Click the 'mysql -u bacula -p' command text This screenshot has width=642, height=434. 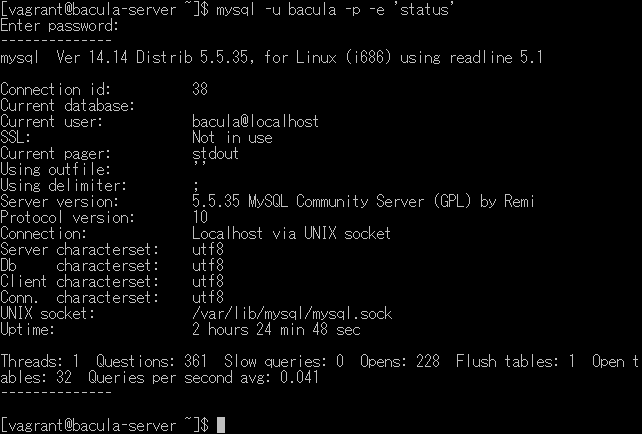pyautogui.click(x=288, y=10)
